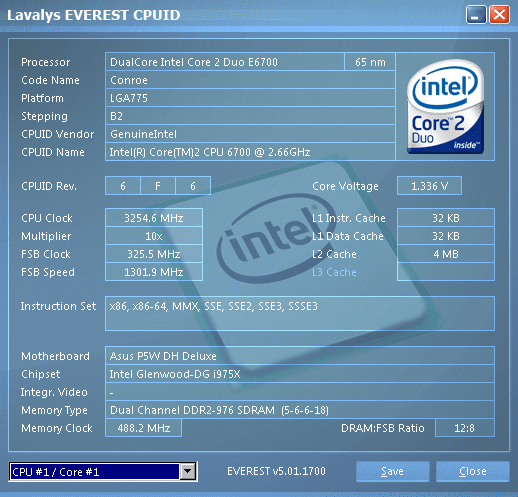Click the Core Voltage label

(345, 186)
